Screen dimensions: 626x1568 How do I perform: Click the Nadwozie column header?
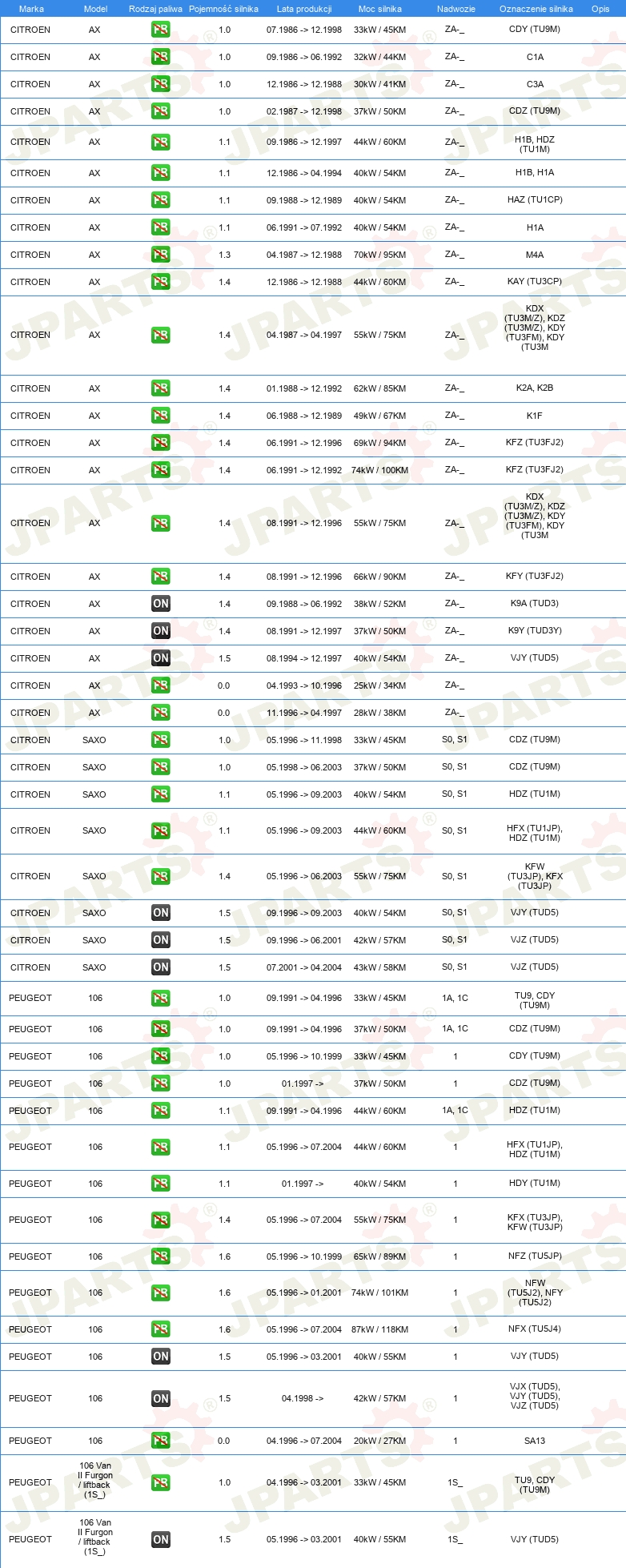[x=456, y=9]
